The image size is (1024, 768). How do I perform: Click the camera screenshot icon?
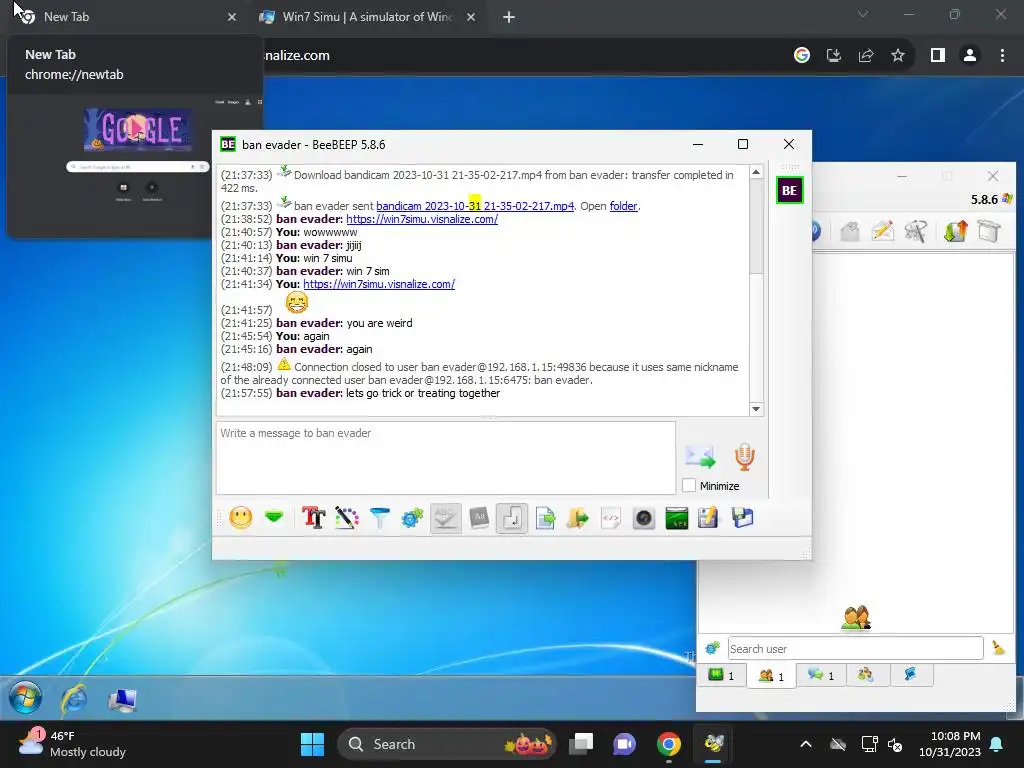point(644,519)
